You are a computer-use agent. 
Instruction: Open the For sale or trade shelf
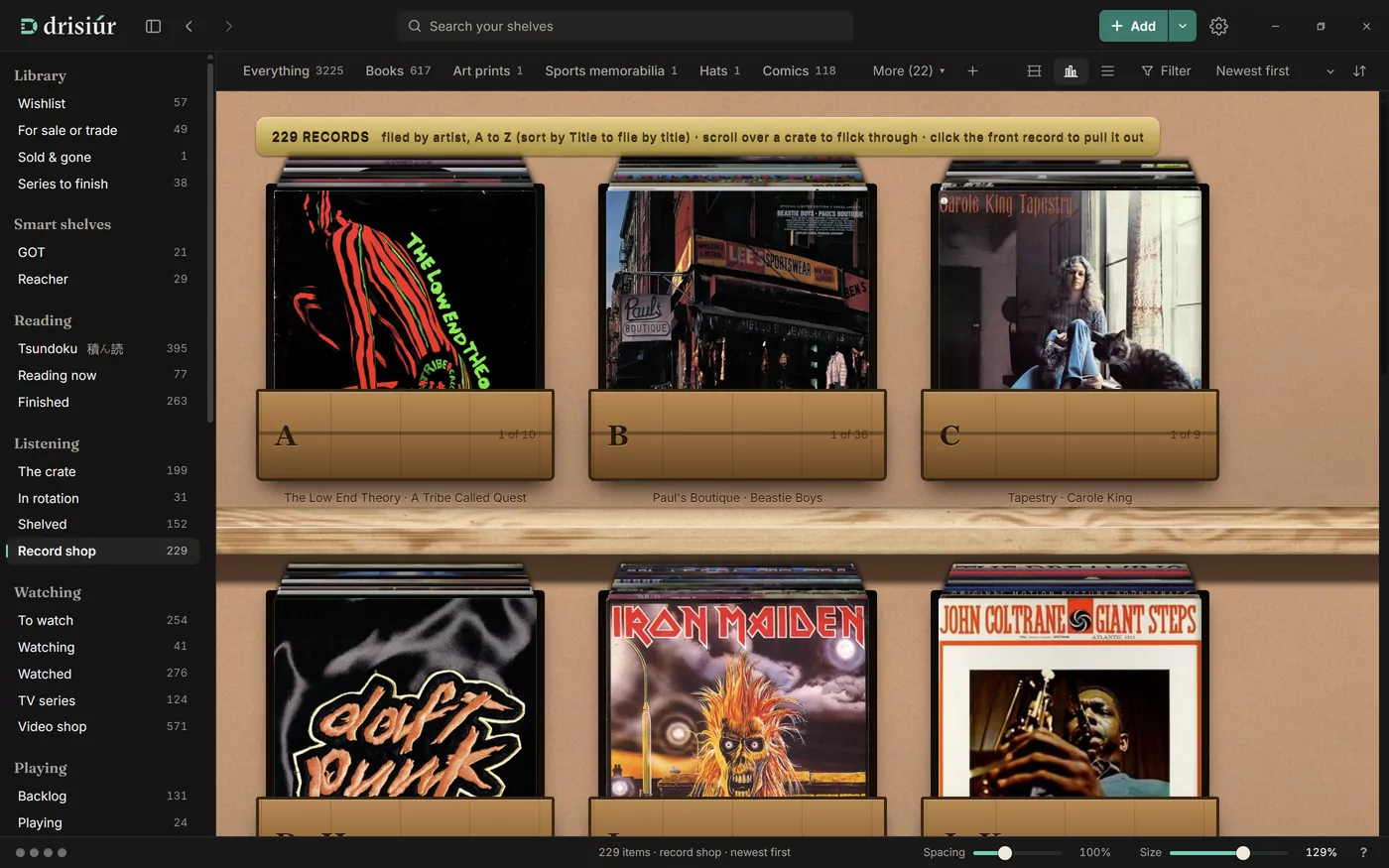[x=102, y=130]
